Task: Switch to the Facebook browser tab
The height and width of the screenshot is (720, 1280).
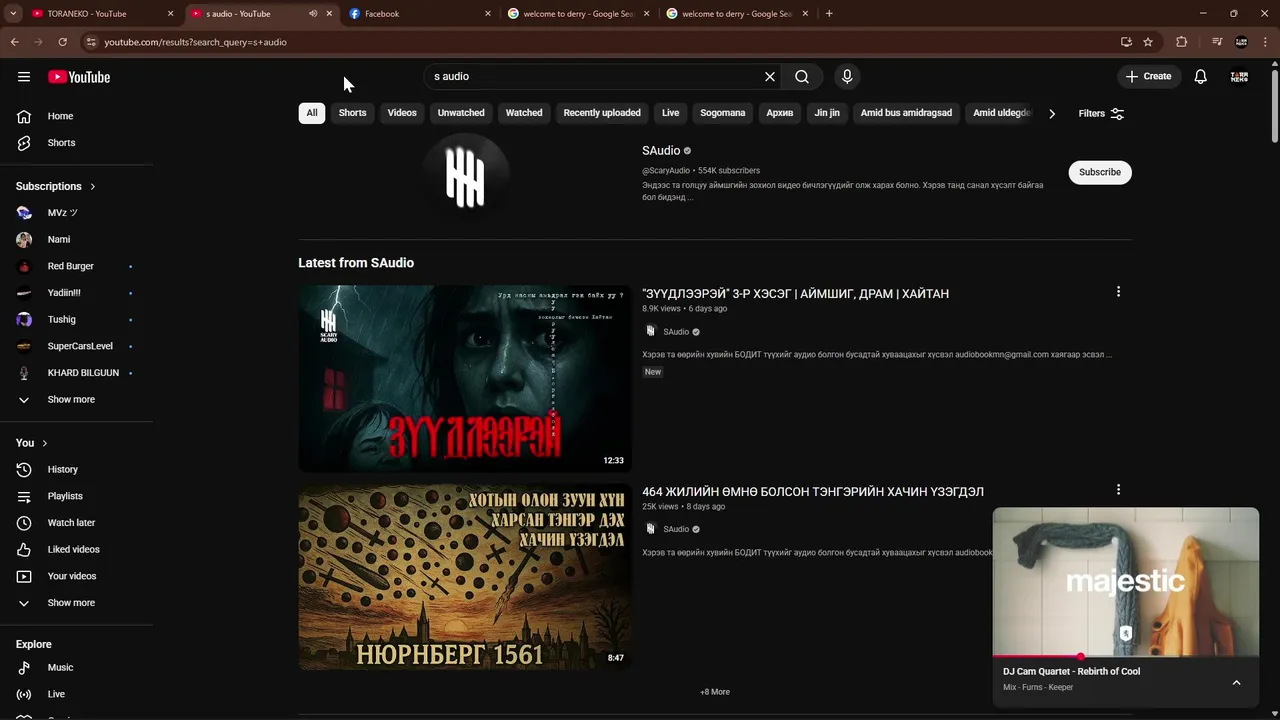Action: pos(420,14)
